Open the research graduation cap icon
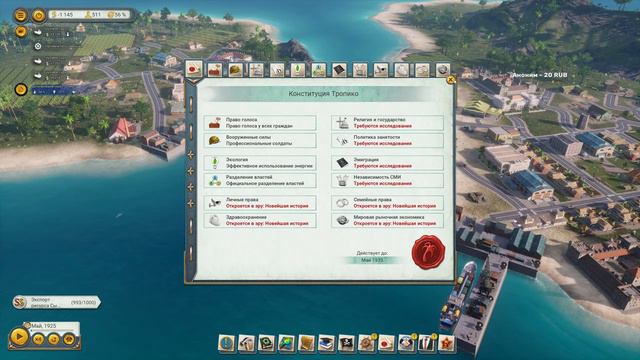The width and height of the screenshot is (640, 360). [327, 343]
